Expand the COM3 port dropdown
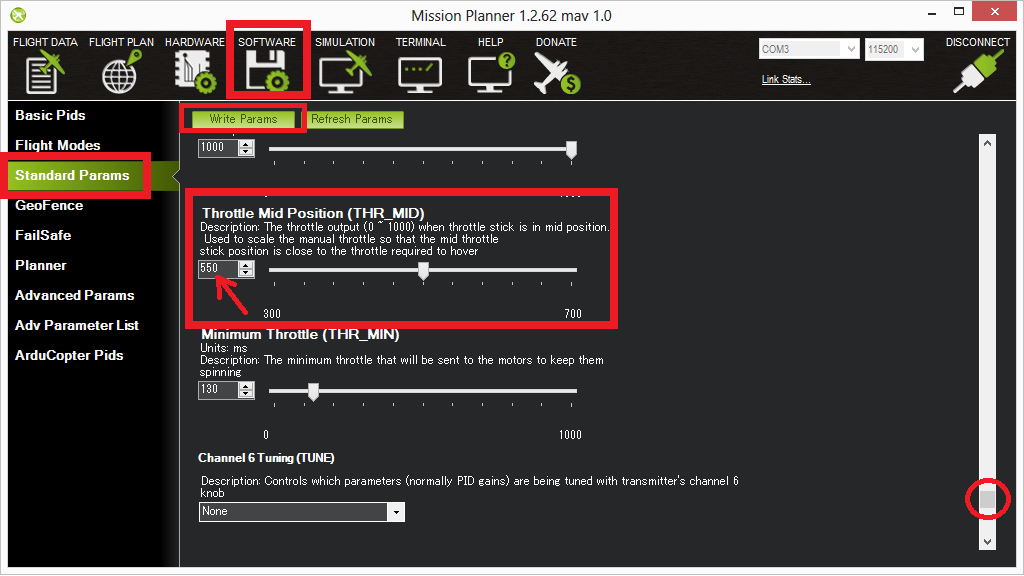The height and width of the screenshot is (576, 1024). coord(850,49)
